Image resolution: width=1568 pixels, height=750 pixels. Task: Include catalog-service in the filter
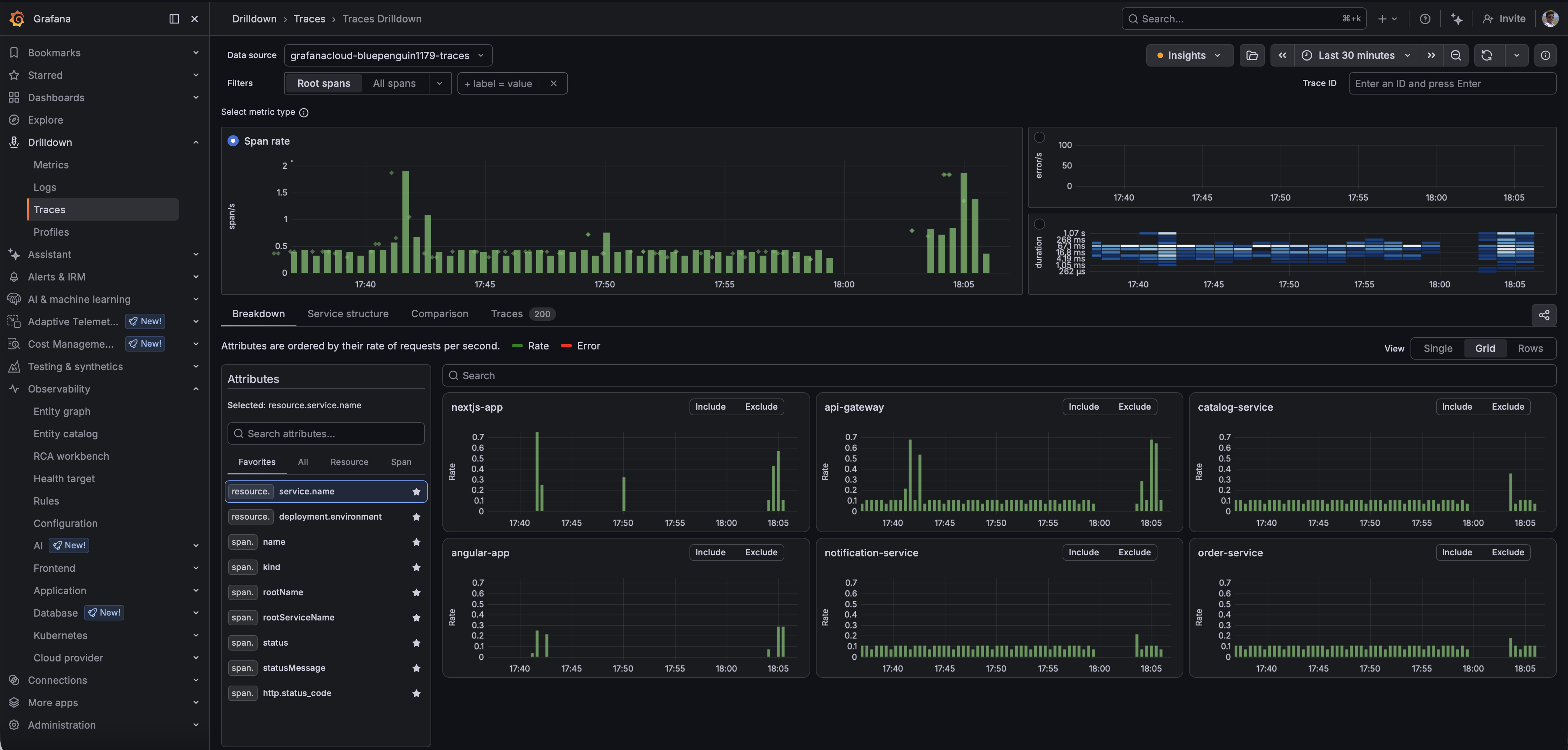pos(1457,407)
